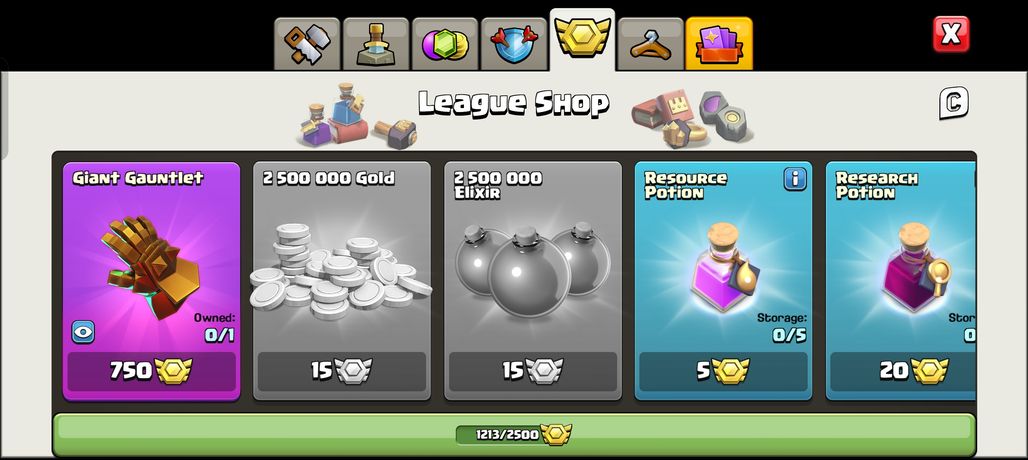Viewport: 1028px width, 460px height.
Task: Buy Resource Potion for 5 medals
Action: (723, 371)
